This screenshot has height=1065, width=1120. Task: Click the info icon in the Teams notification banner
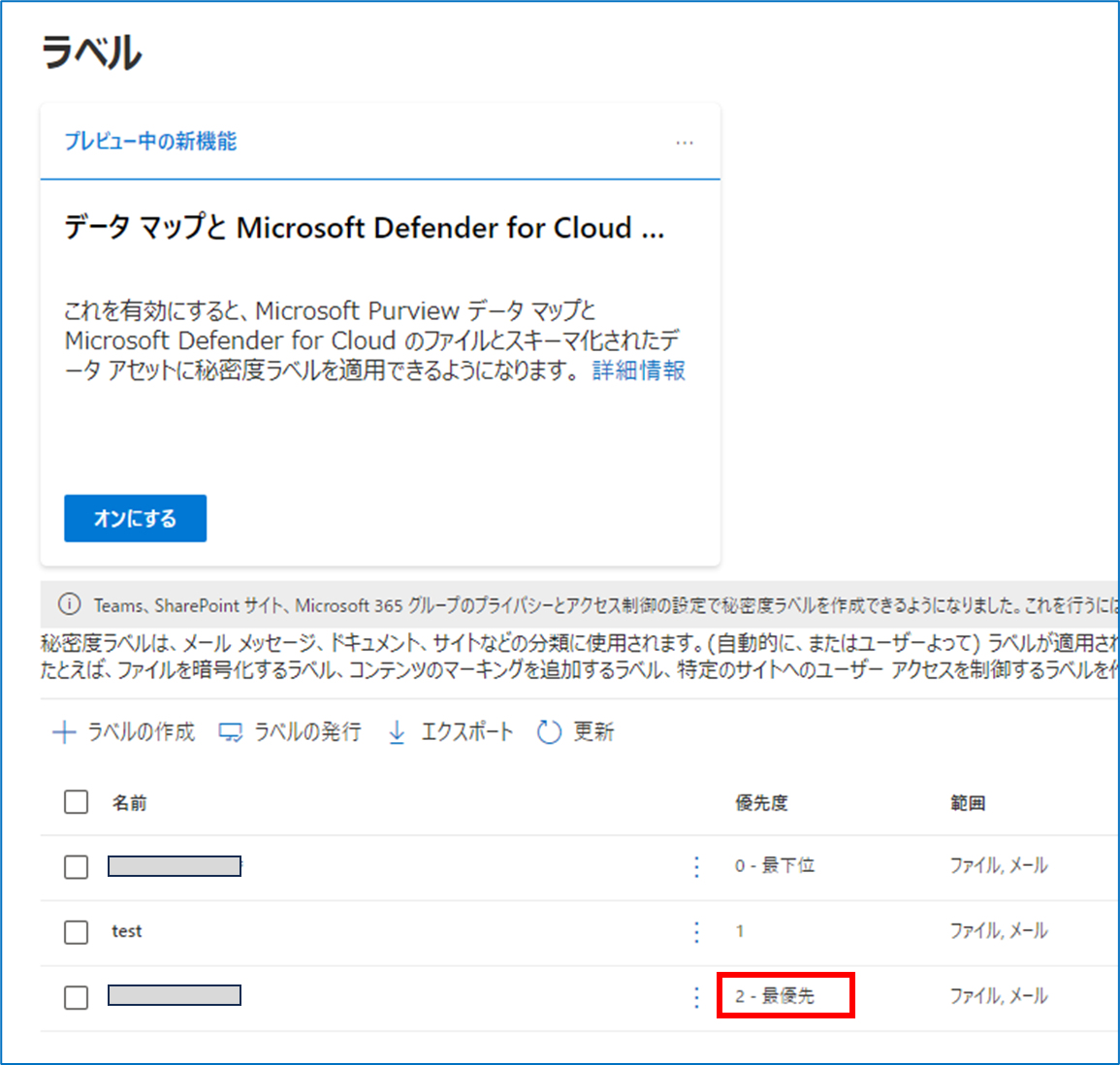coord(69,604)
